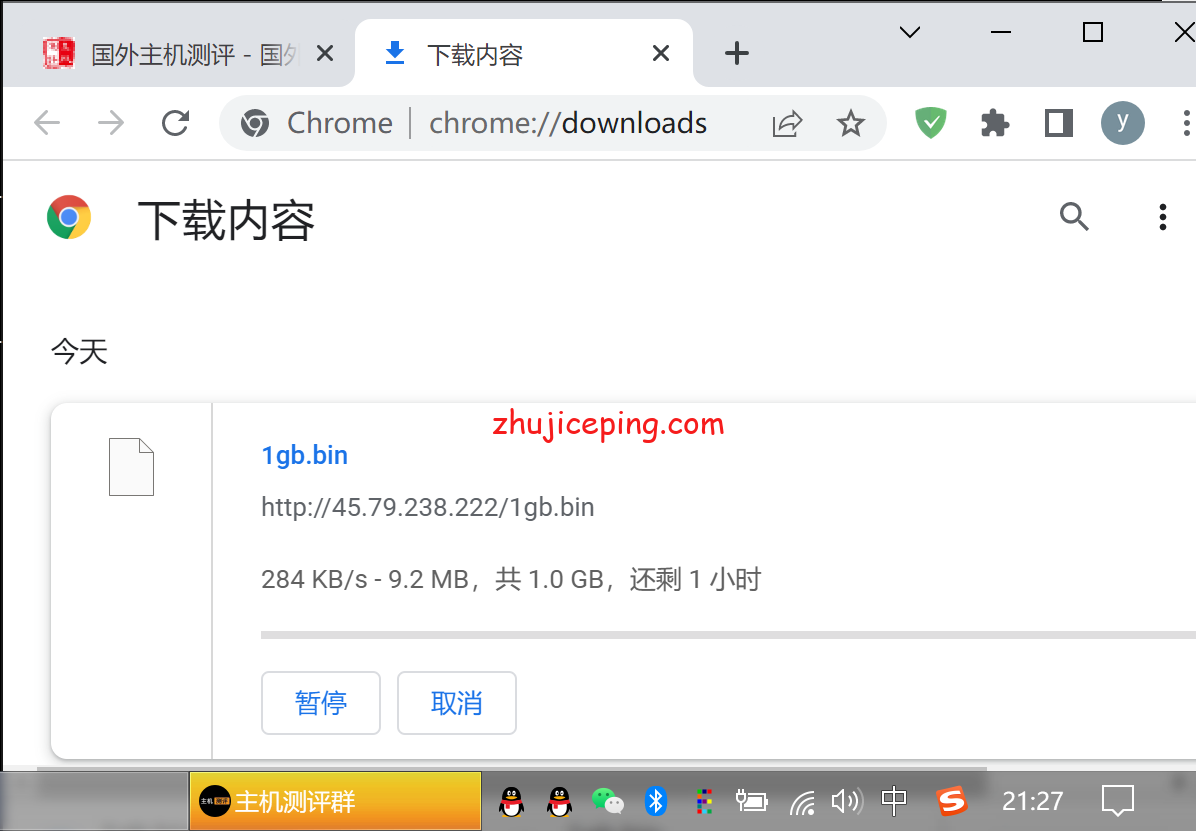This screenshot has width=1196, height=831.
Task: Click the Chrome site info icon in the address bar
Action: click(255, 123)
